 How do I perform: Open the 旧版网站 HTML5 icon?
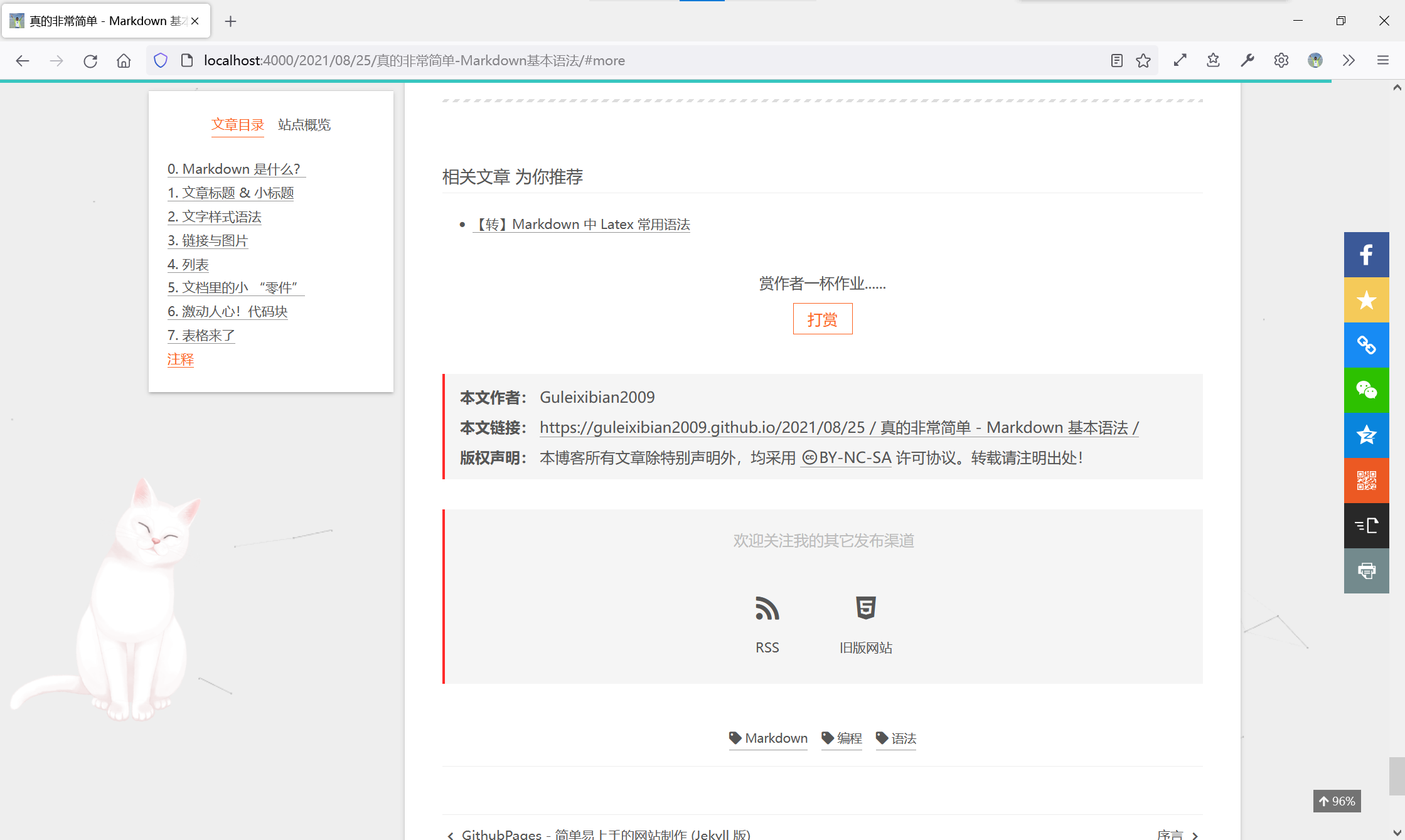point(865,609)
